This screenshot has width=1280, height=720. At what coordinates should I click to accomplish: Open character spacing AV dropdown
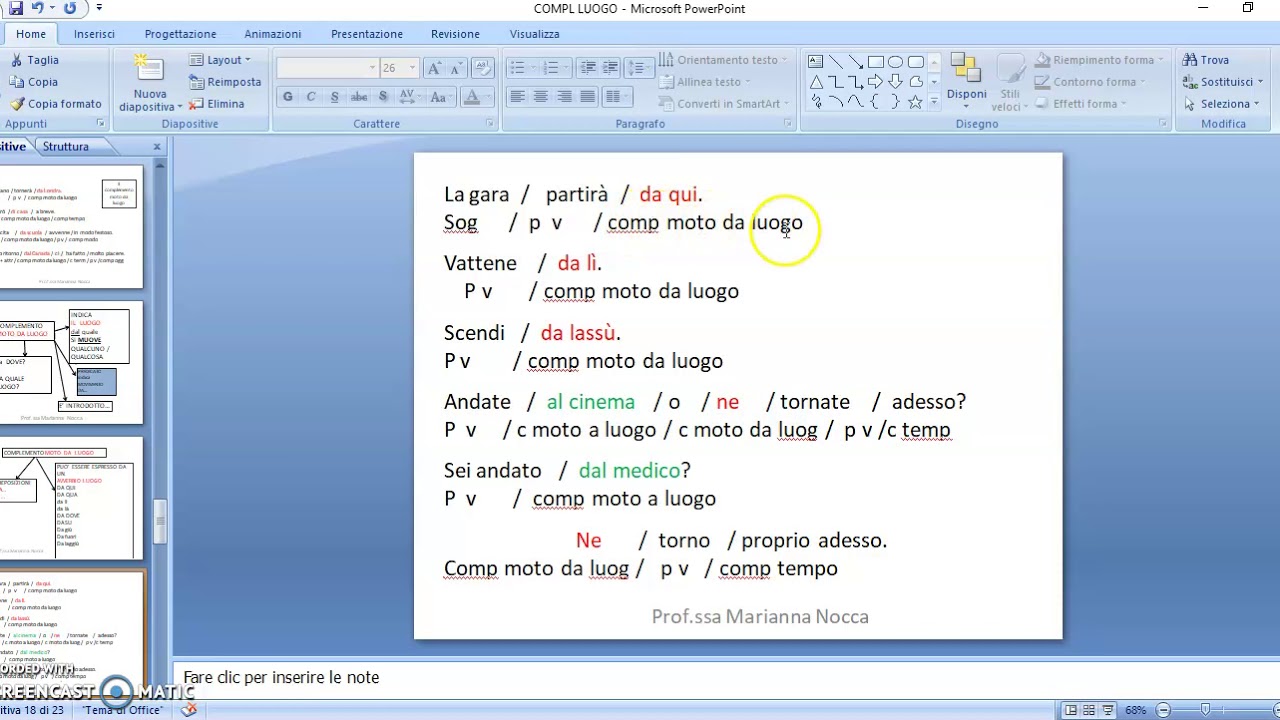(x=408, y=97)
